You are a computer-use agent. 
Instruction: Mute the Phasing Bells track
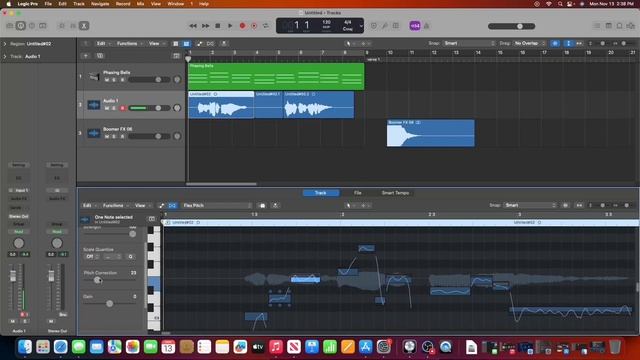[x=107, y=80]
